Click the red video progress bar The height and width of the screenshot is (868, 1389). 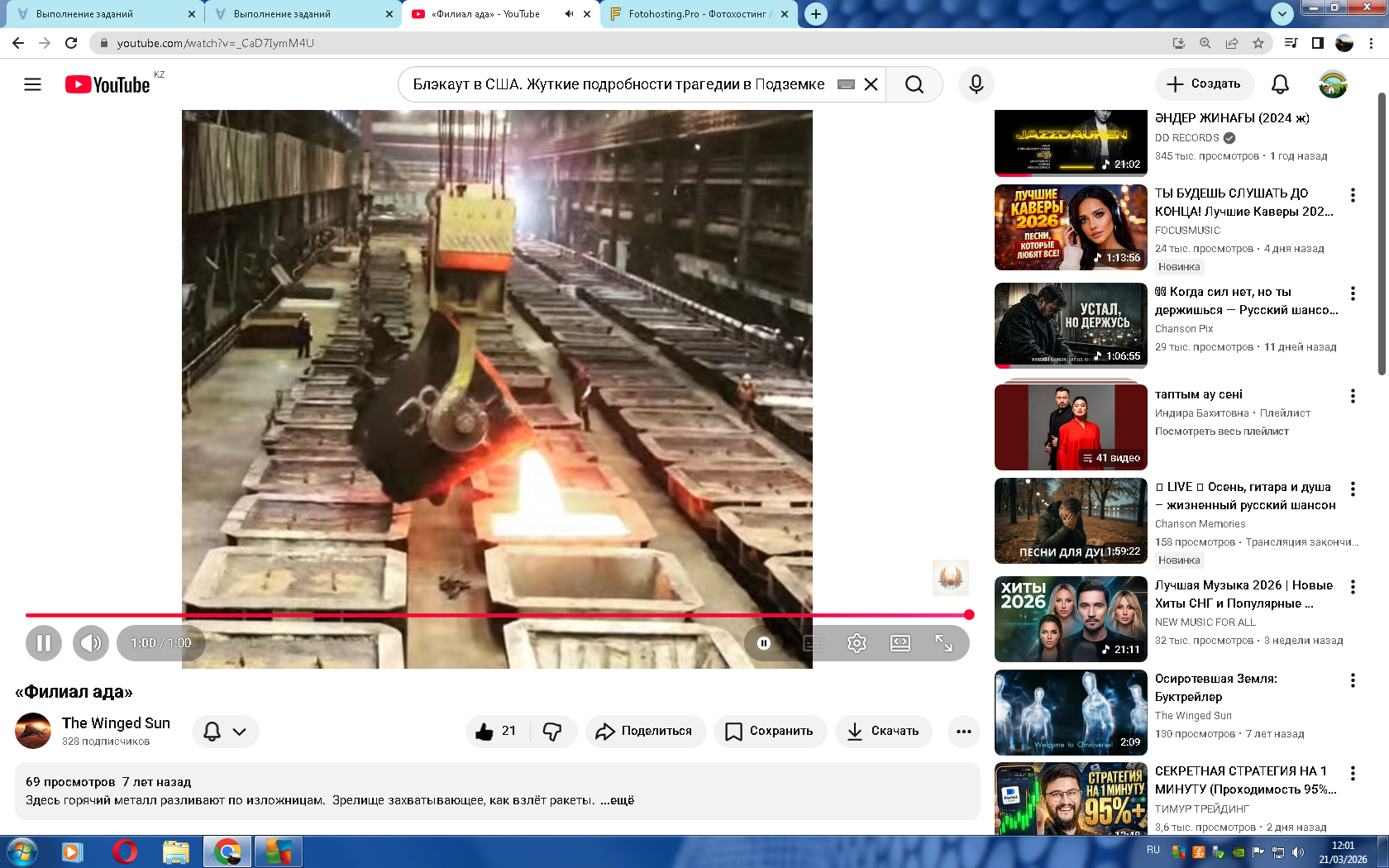coord(496,615)
